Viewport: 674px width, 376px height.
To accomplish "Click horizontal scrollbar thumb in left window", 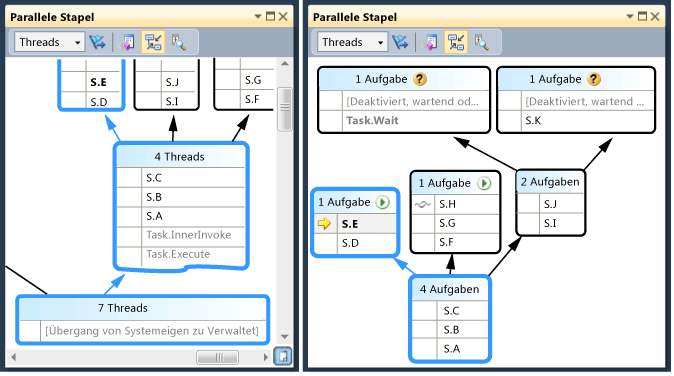I will pos(217,357).
